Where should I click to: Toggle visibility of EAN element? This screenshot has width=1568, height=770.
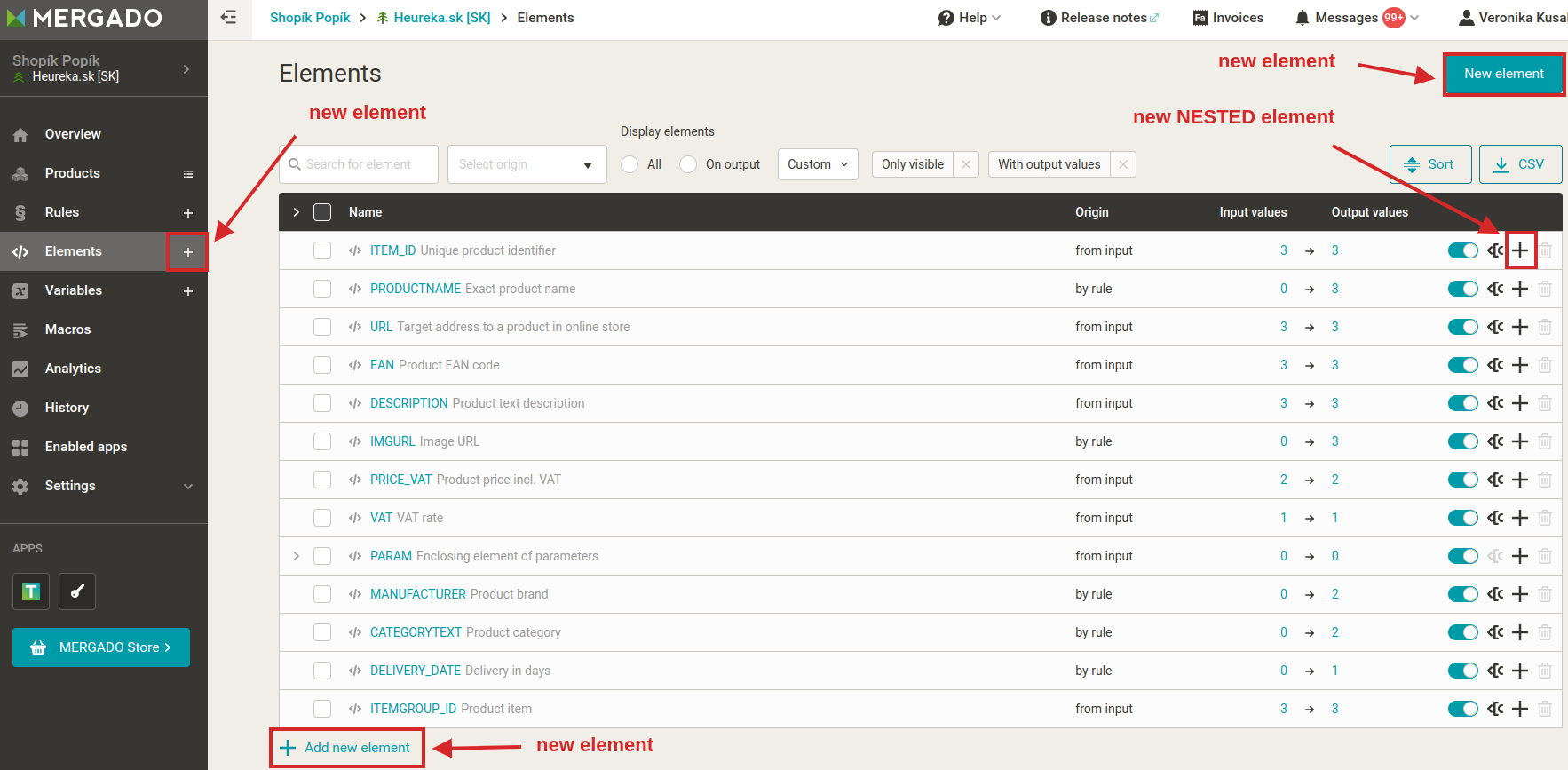coord(1462,365)
